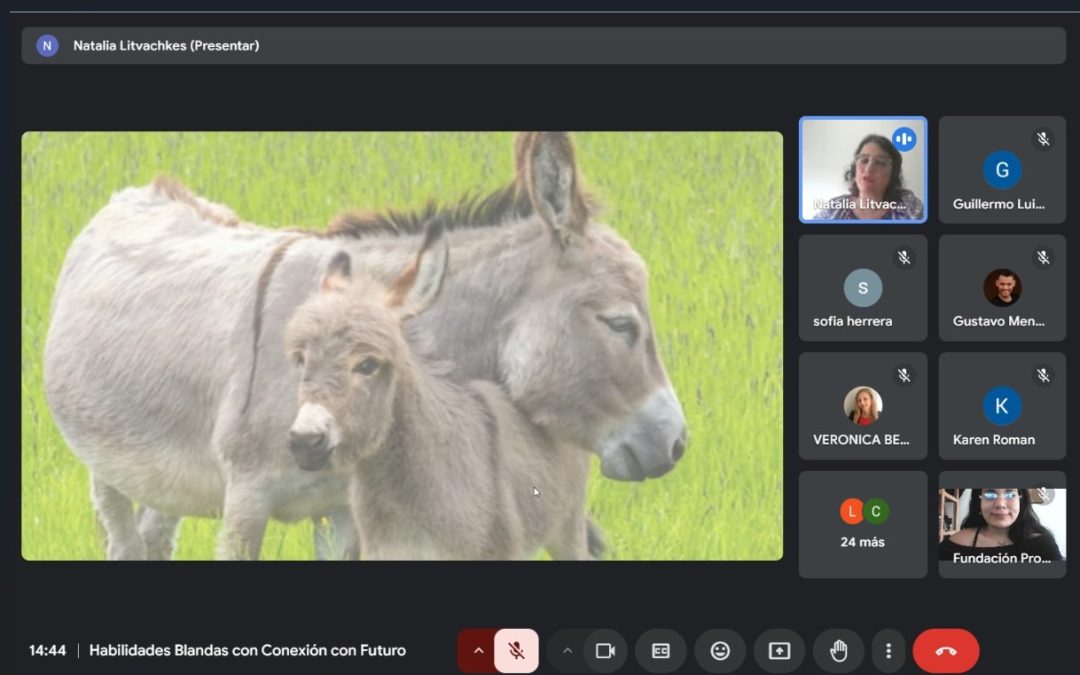Click the present screen icon
The image size is (1080, 675).
pyautogui.click(x=779, y=651)
